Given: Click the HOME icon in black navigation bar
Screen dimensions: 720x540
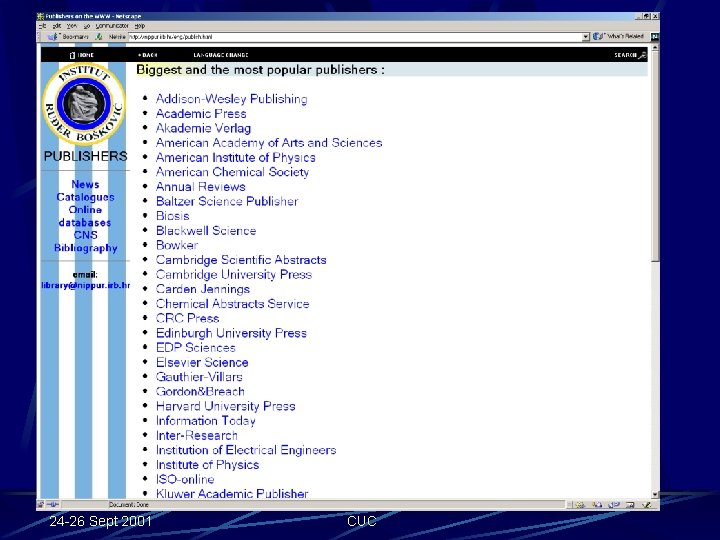Looking at the screenshot, I should [x=72, y=55].
